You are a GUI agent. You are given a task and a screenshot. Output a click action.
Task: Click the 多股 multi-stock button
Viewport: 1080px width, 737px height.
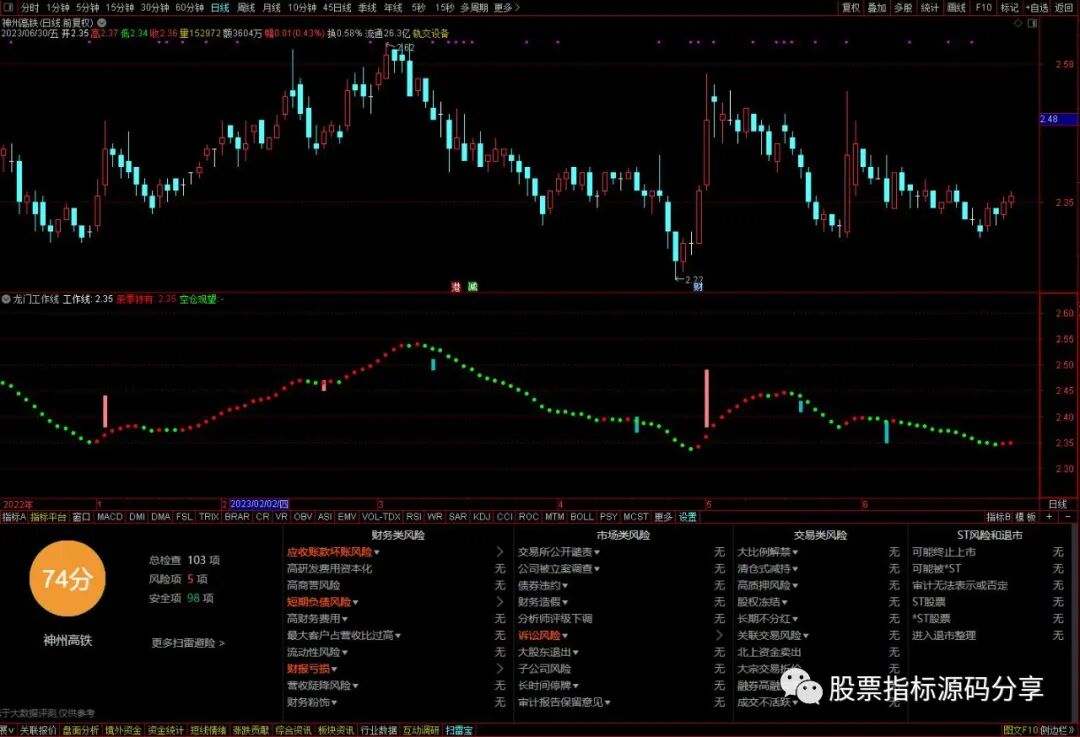click(x=903, y=8)
